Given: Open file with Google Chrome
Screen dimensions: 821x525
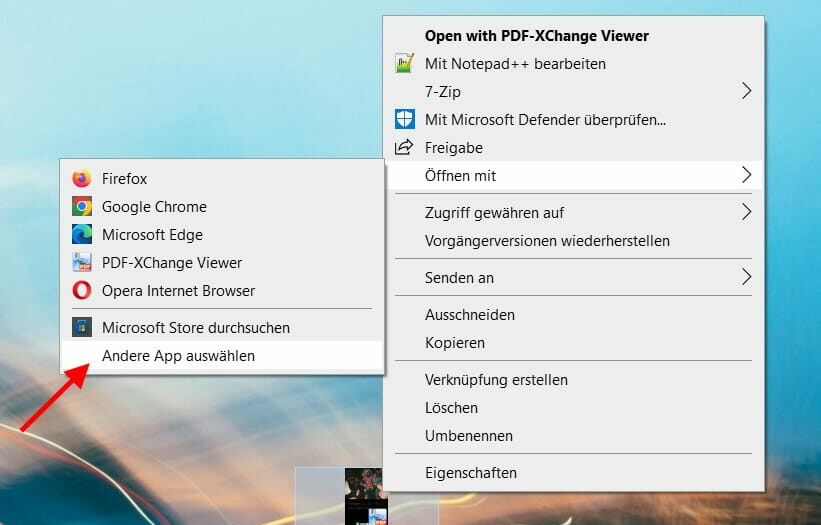Looking at the screenshot, I should click(222, 207).
